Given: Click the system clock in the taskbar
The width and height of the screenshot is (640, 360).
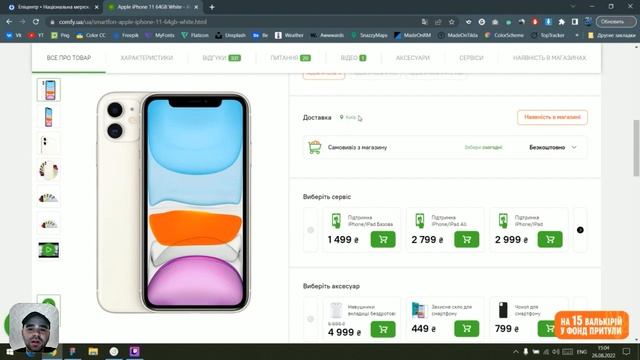Looking at the screenshot, I should tap(604, 351).
